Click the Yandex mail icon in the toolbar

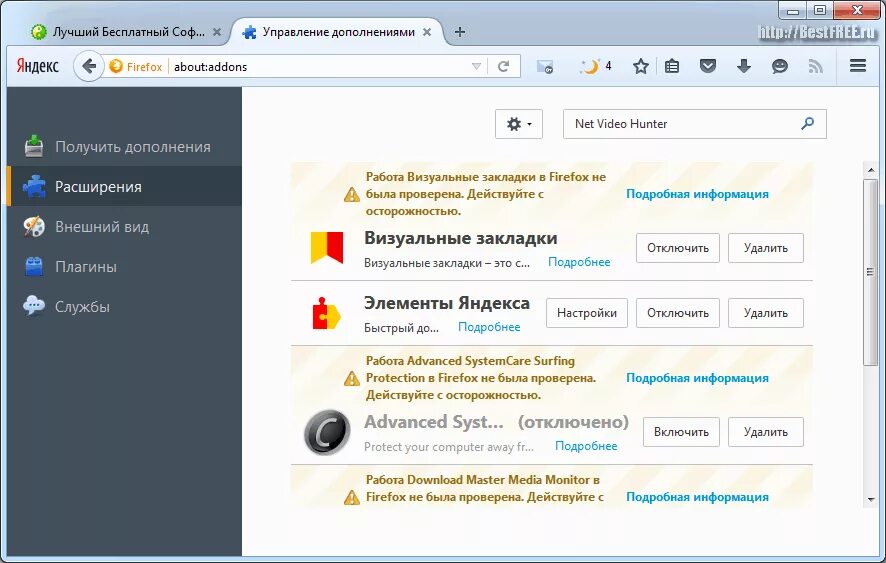tap(545, 67)
